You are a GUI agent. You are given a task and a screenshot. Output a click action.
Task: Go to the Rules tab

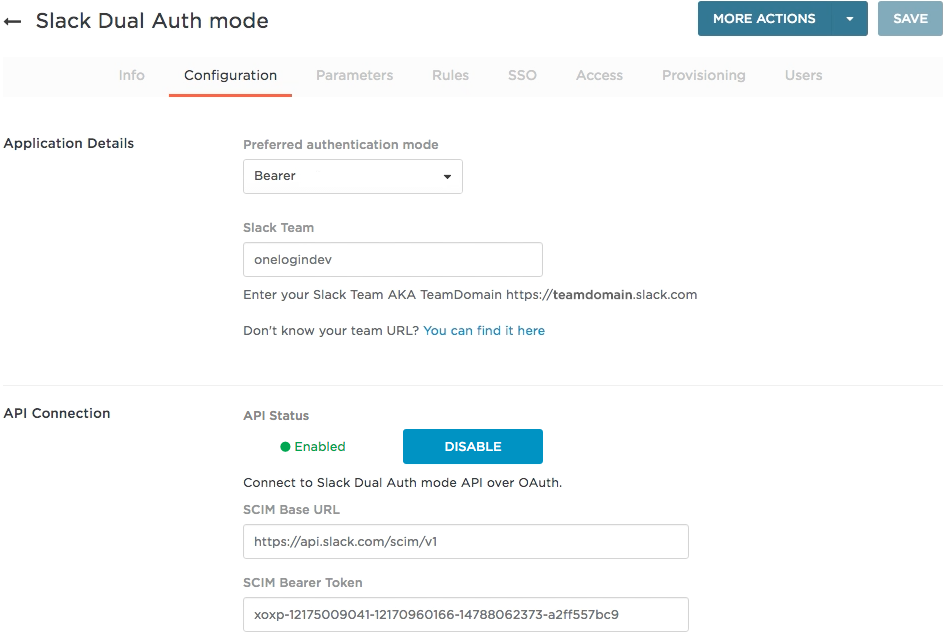tap(450, 75)
